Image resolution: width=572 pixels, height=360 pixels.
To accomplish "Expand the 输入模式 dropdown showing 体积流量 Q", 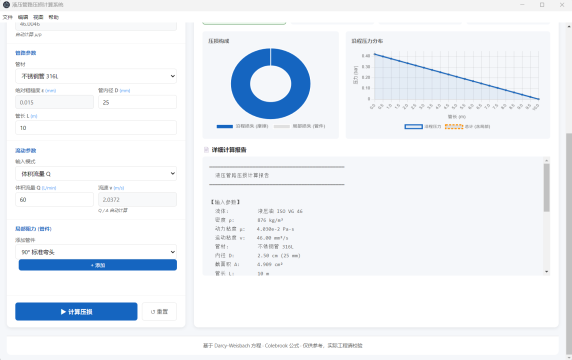I will coord(96,174).
